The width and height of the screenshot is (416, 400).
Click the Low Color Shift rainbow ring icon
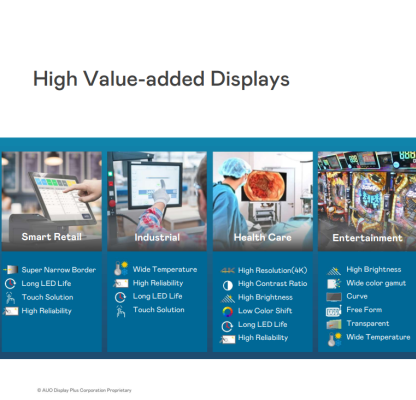click(228, 312)
